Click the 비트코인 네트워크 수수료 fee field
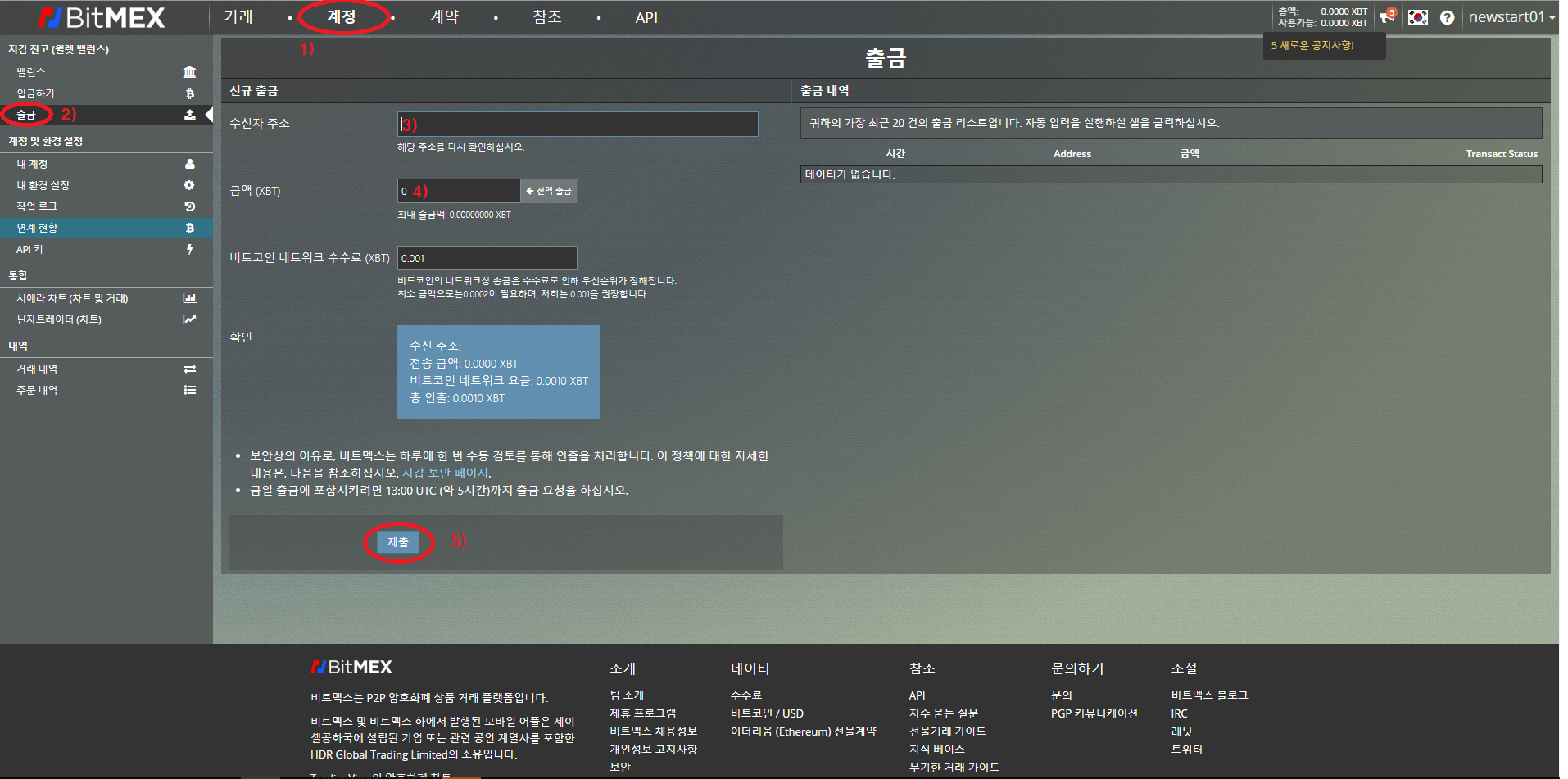Screen dimensions: 1568x779 pyautogui.click(x=487, y=258)
